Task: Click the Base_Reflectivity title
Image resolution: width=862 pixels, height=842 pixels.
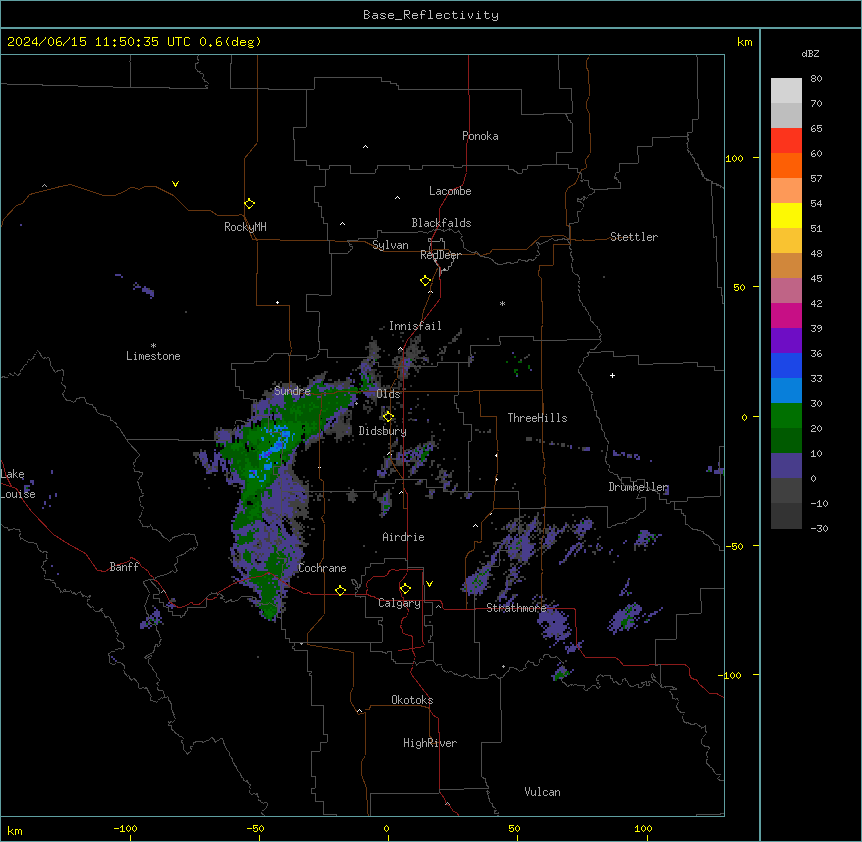Action: pyautogui.click(x=431, y=15)
